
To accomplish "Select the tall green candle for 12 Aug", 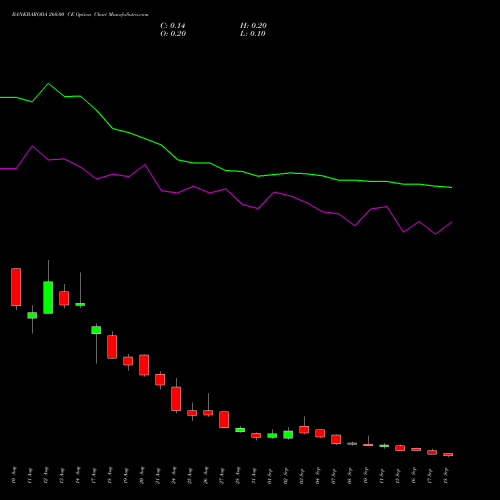I will coord(48,298).
